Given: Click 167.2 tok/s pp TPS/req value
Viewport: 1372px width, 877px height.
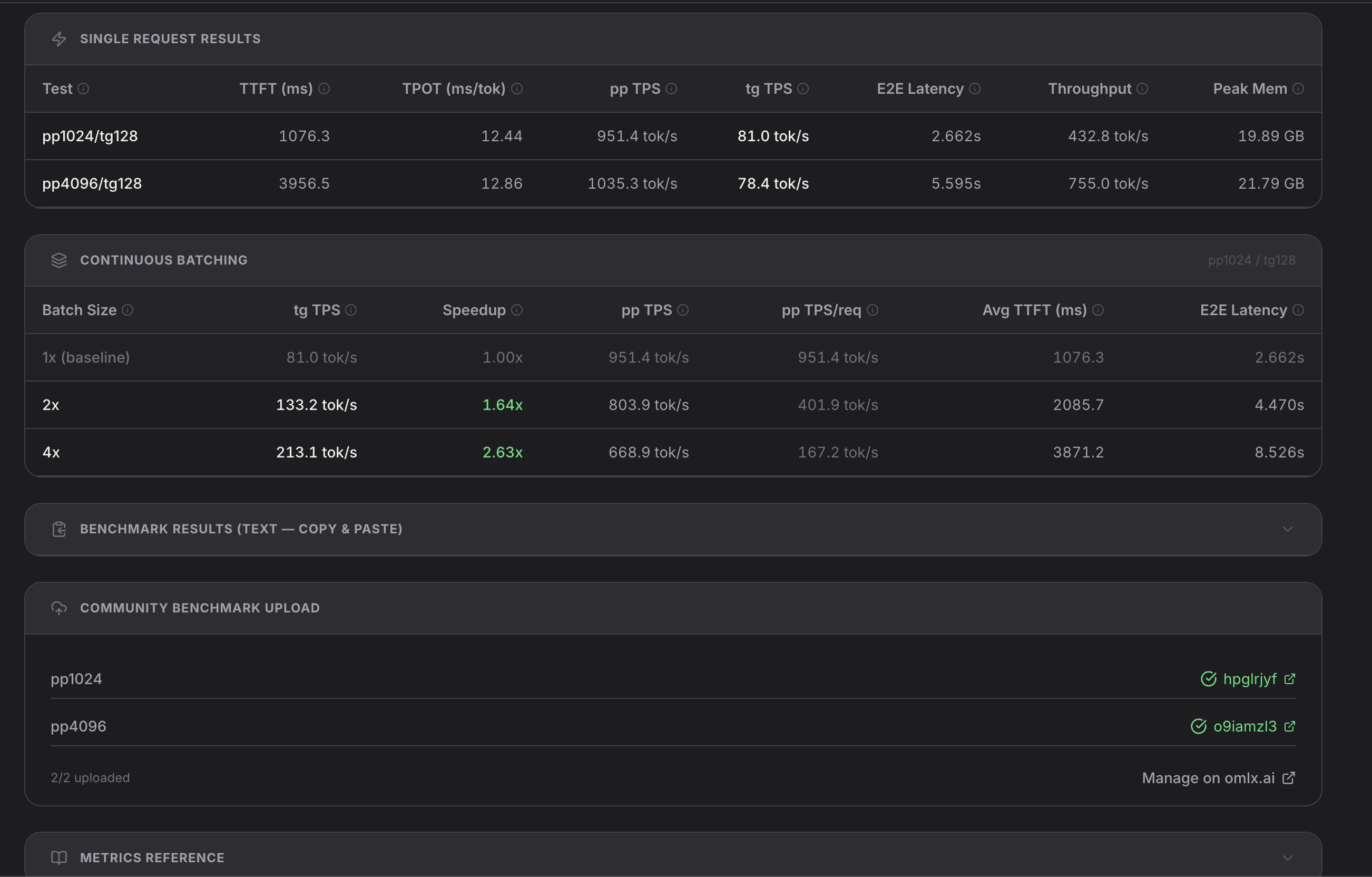Looking at the screenshot, I should click(838, 452).
